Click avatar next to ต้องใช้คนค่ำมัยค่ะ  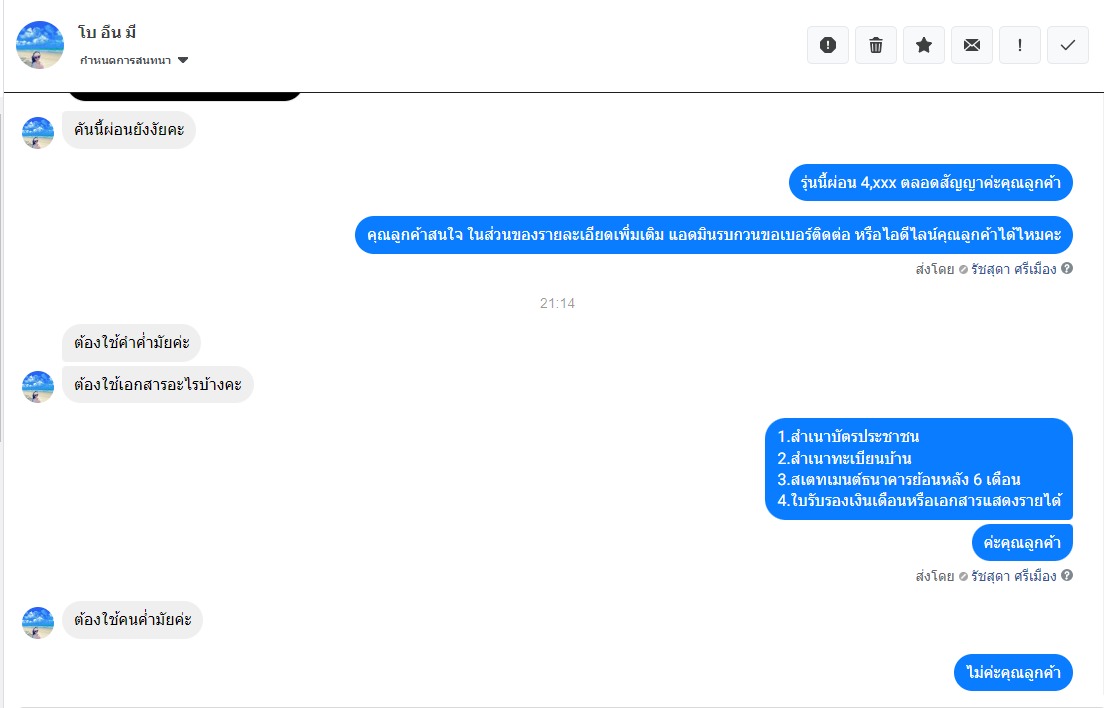pyautogui.click(x=38, y=622)
